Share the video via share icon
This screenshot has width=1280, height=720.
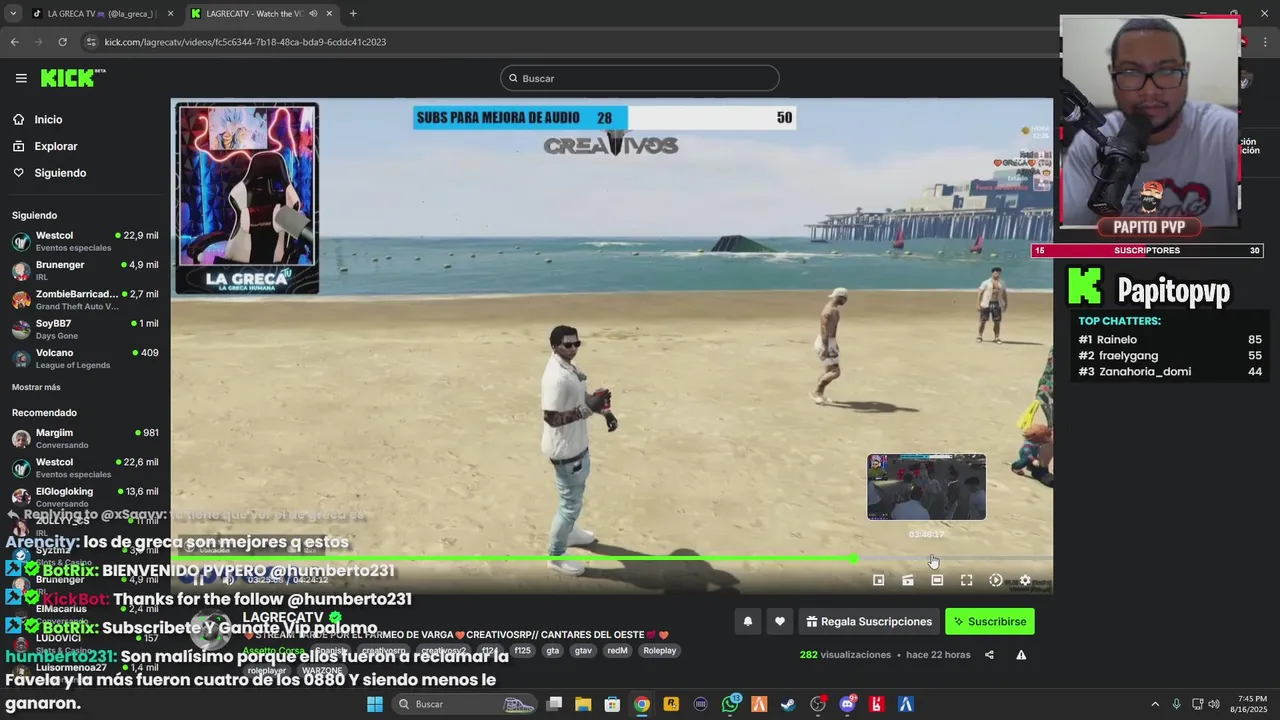tap(989, 655)
